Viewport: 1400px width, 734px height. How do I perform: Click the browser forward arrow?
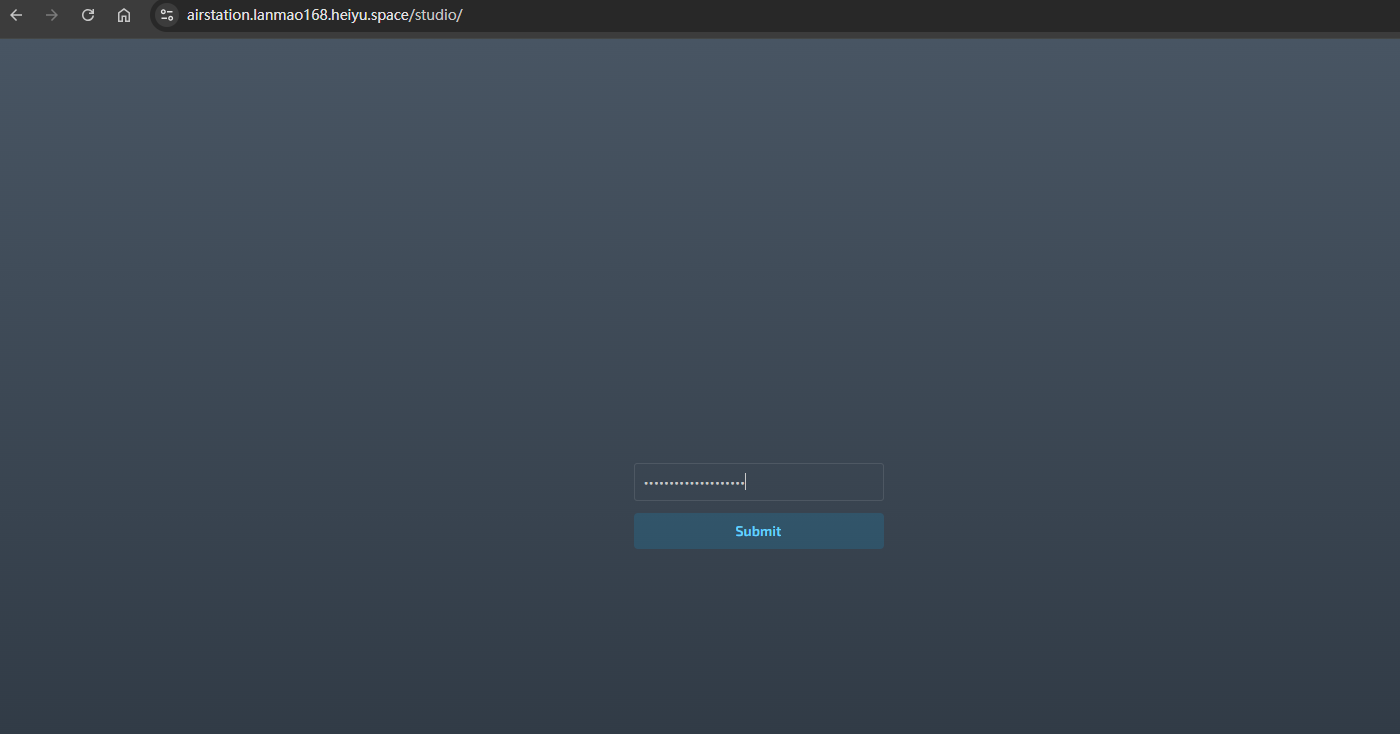tap(52, 15)
